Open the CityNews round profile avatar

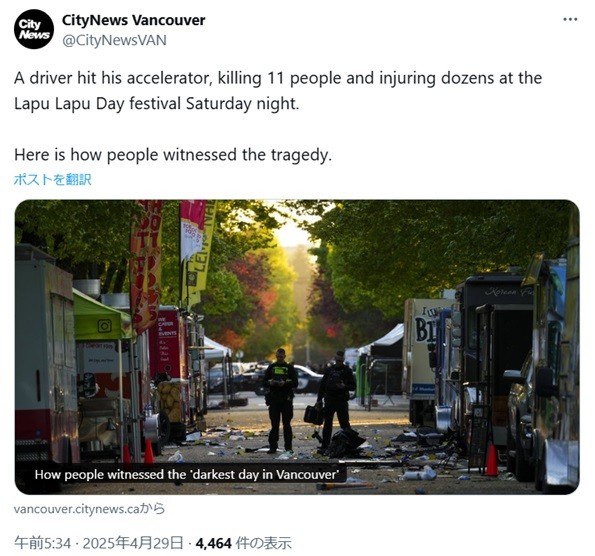point(34,29)
